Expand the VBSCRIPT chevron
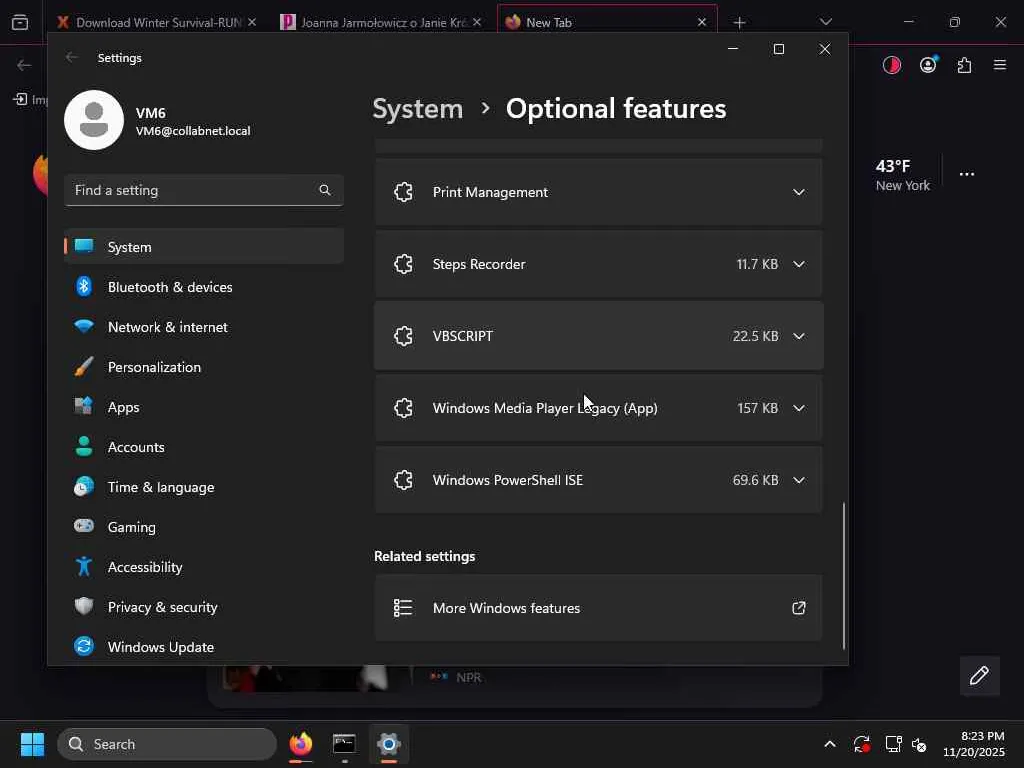Viewport: 1024px width, 768px height. coord(799,336)
